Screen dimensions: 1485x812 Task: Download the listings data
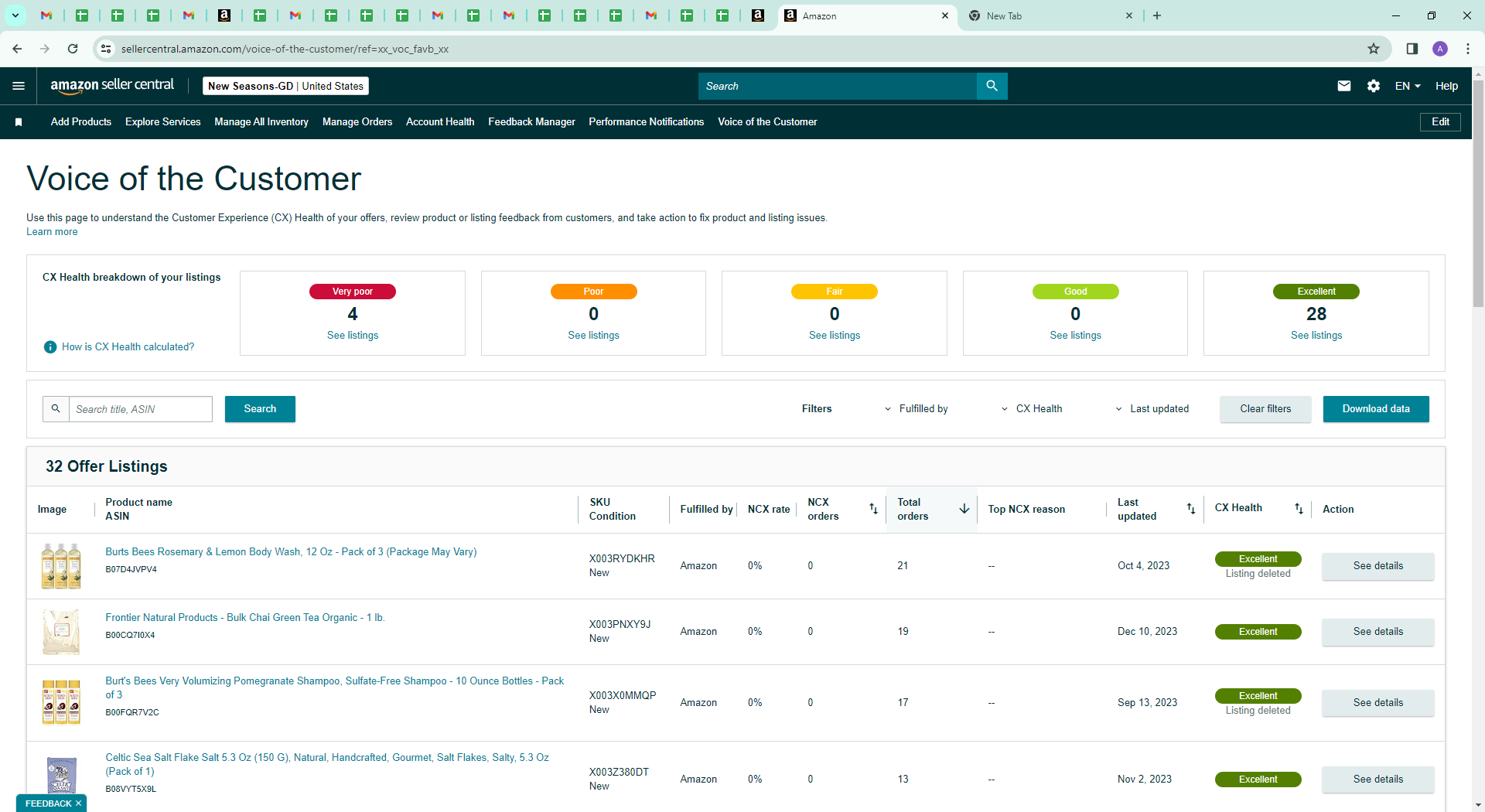coord(1376,409)
